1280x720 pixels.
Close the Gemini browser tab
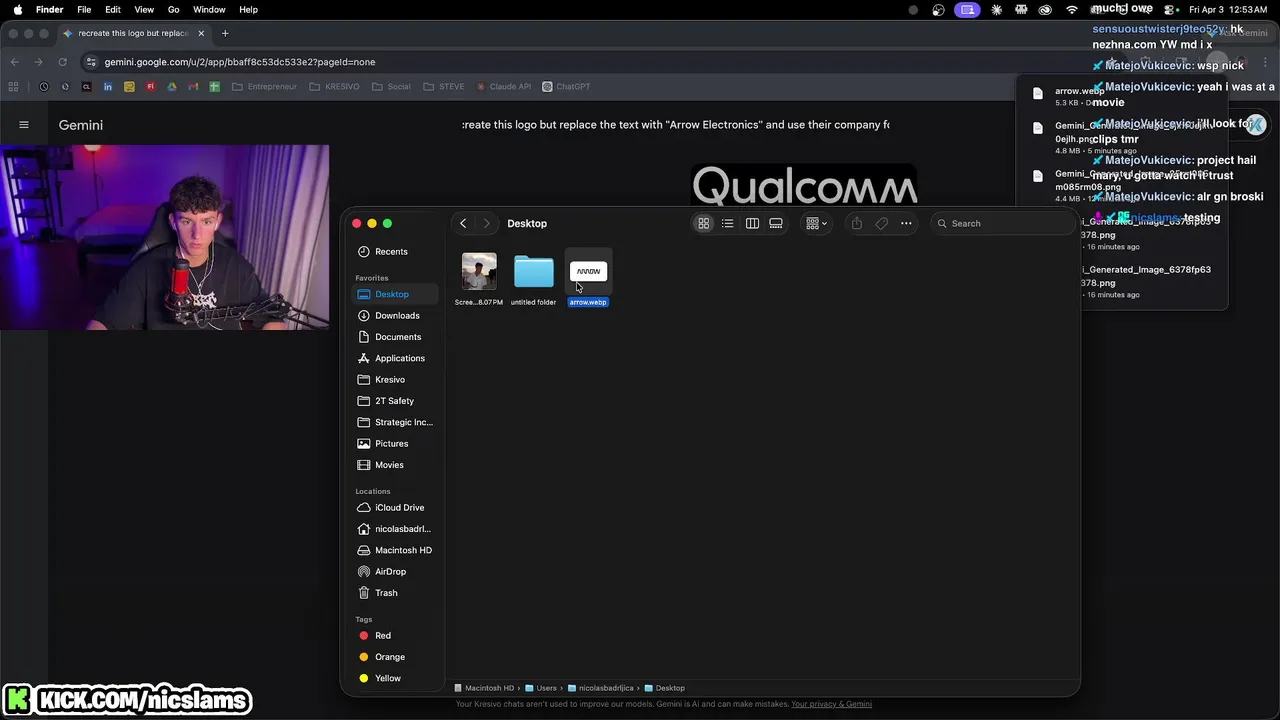pos(201,33)
